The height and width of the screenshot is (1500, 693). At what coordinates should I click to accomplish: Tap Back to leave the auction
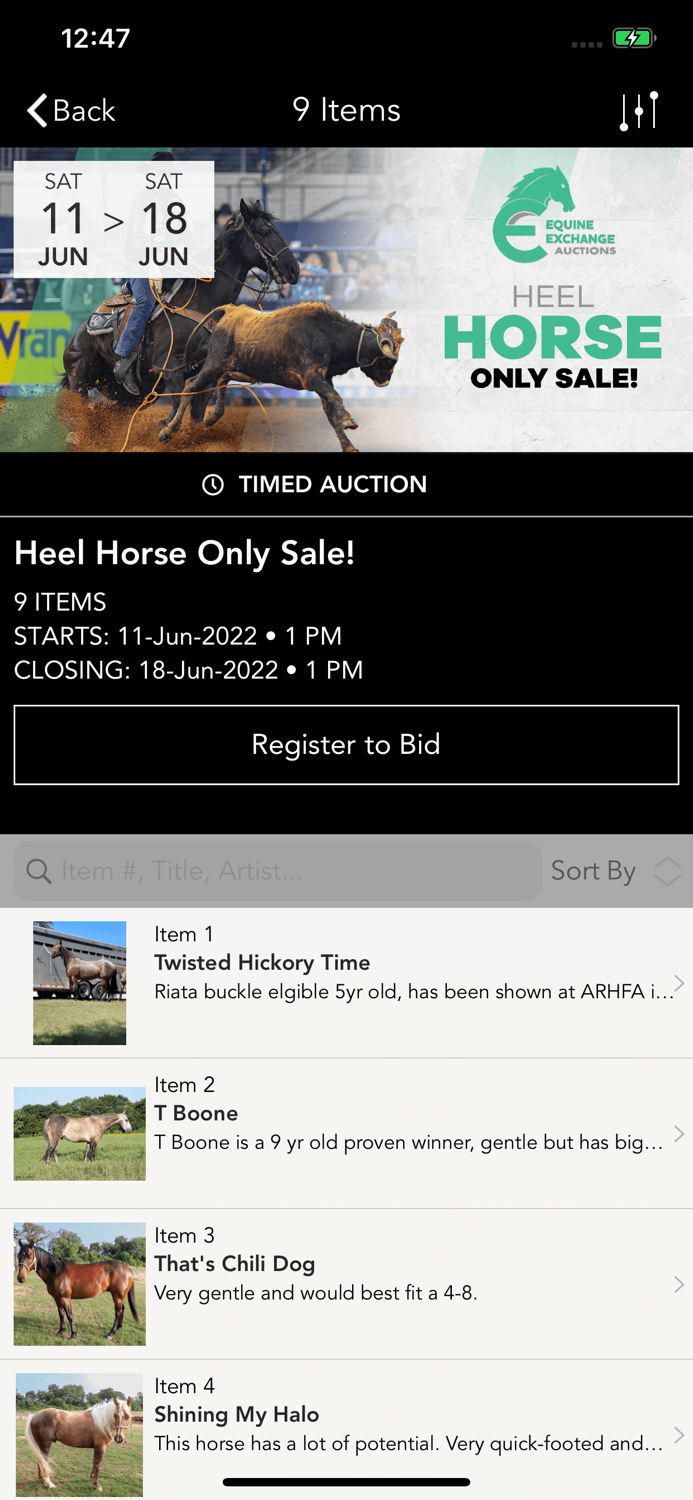coord(70,110)
